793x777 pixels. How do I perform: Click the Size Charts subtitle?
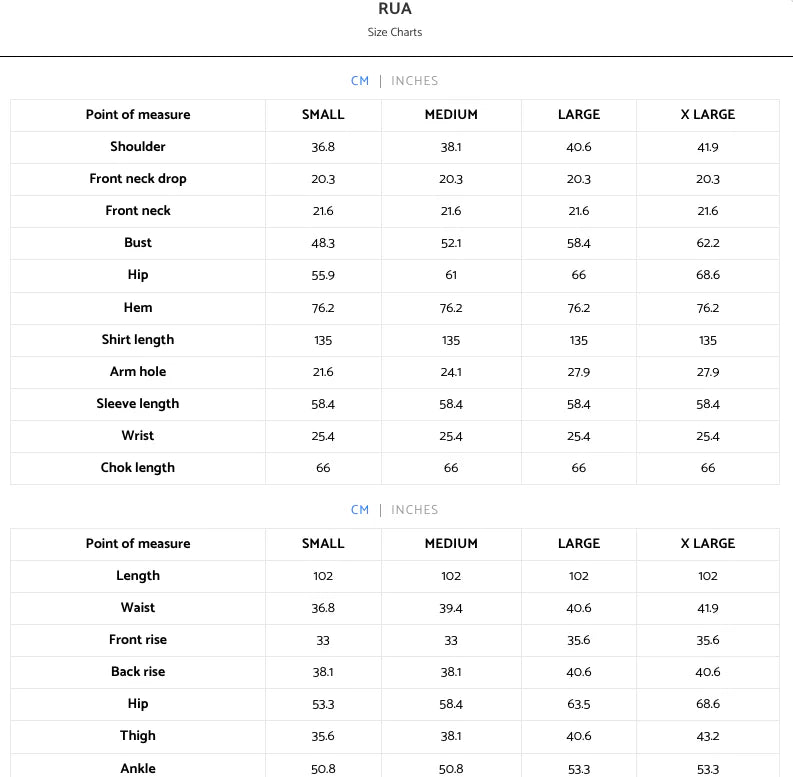(395, 32)
